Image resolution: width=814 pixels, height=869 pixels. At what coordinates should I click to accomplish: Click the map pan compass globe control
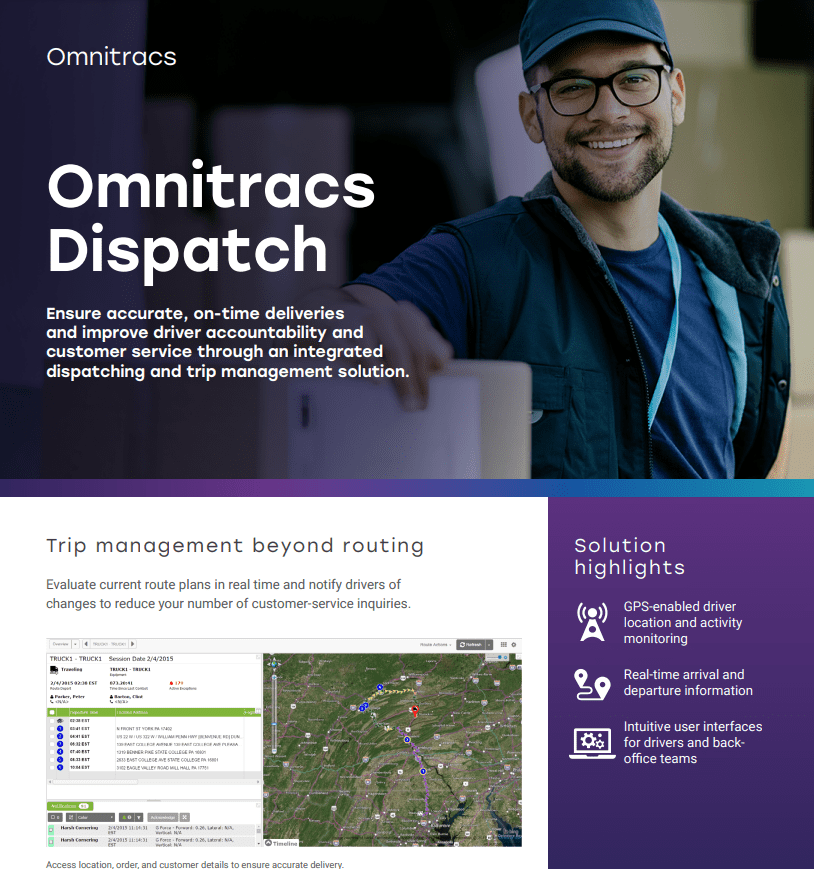coord(274,662)
